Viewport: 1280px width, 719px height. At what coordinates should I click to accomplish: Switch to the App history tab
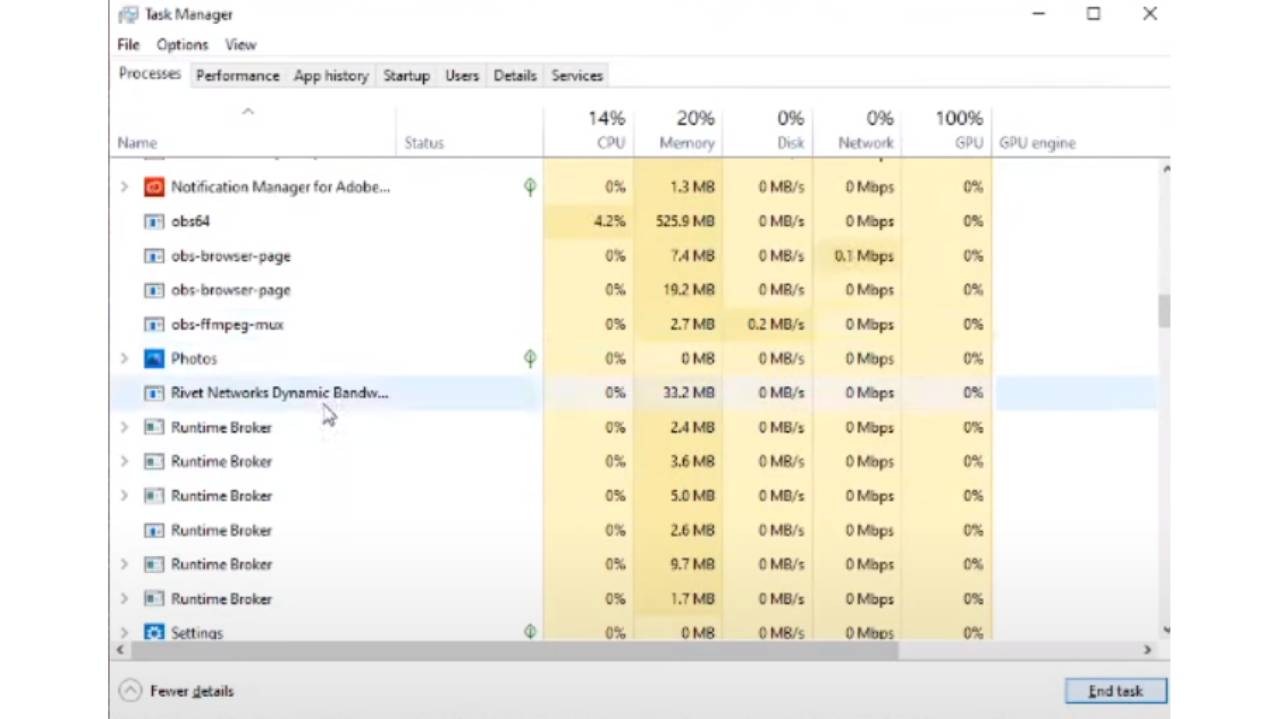[x=331, y=76]
